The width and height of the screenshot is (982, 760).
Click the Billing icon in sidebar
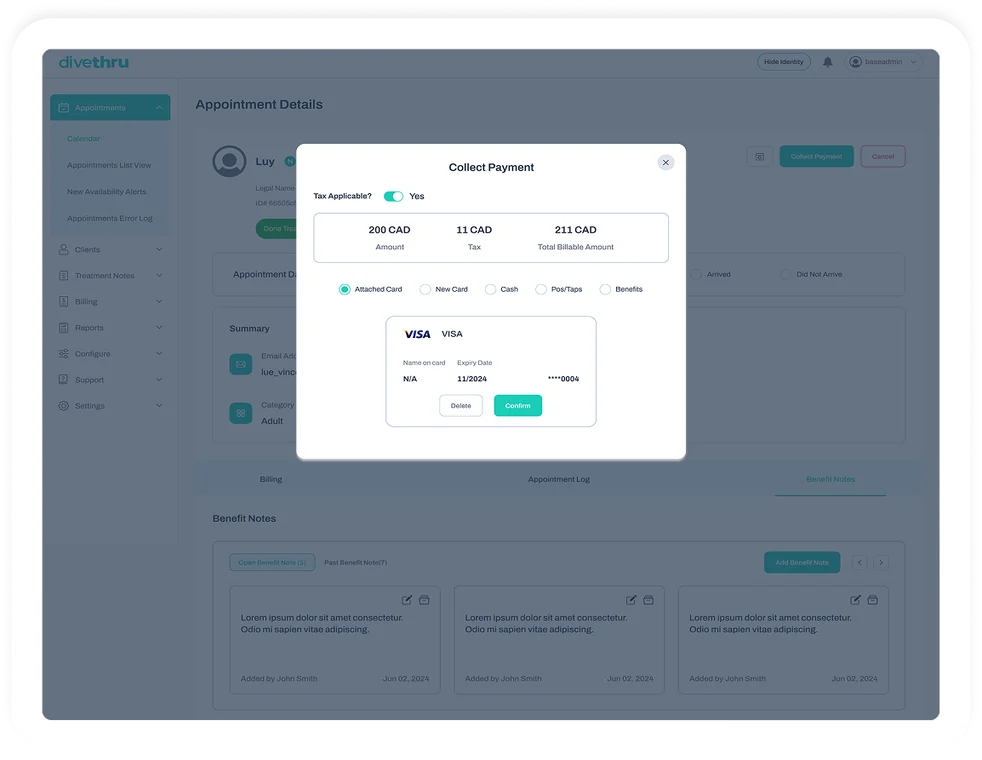click(x=63, y=302)
